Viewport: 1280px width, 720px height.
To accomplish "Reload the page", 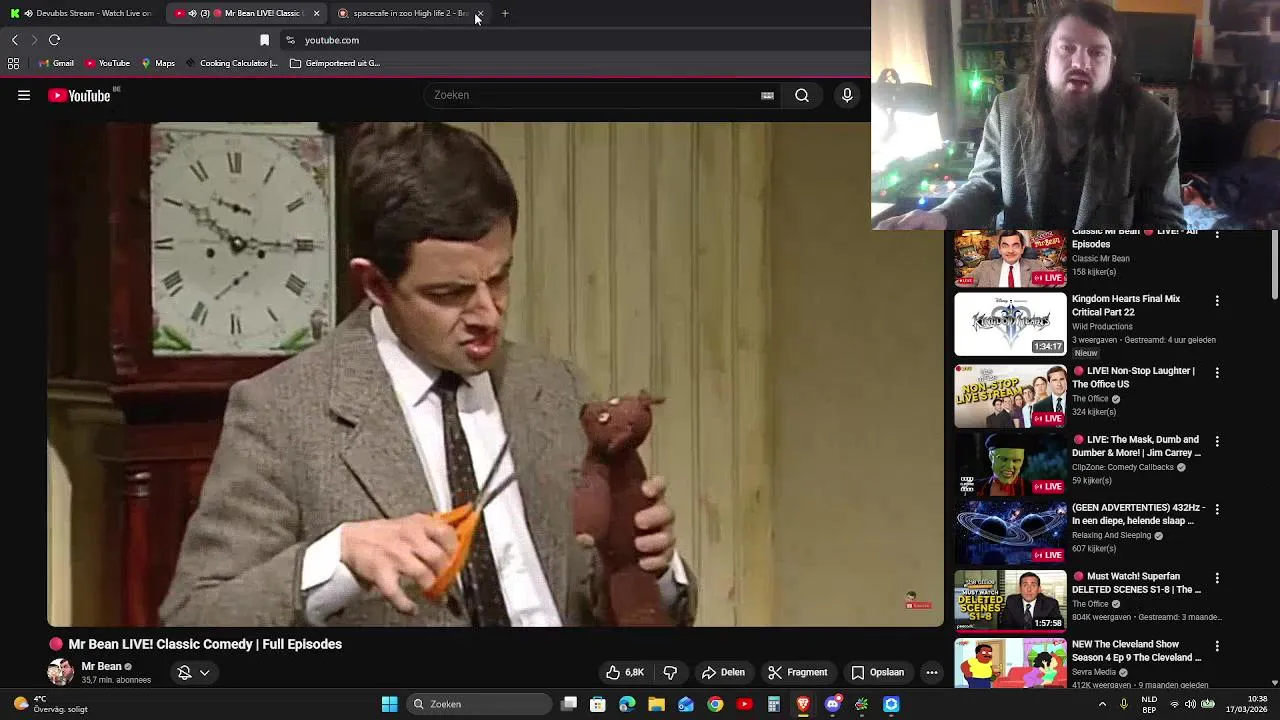I will 54,40.
